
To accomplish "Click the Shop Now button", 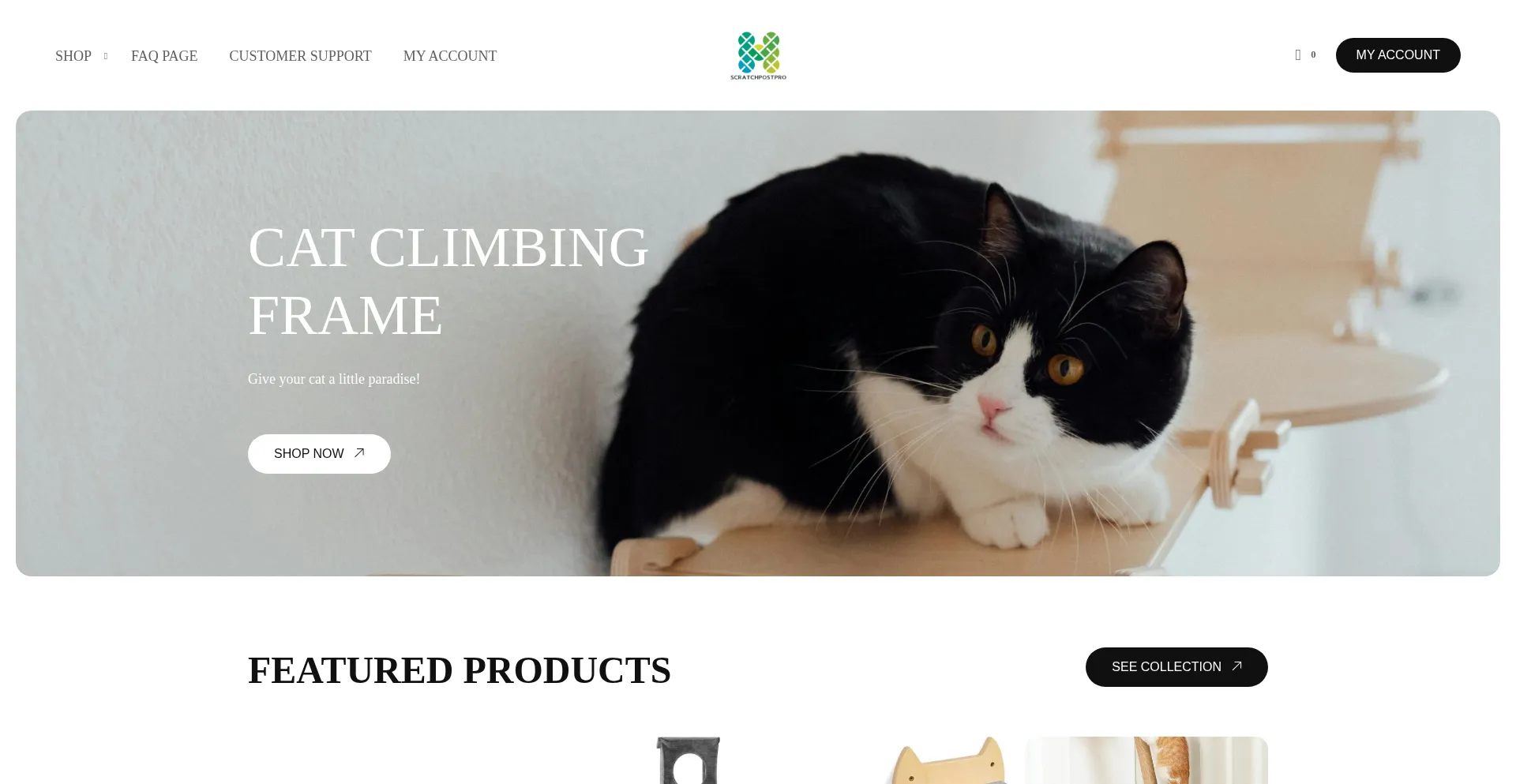I will pyautogui.click(x=319, y=454).
